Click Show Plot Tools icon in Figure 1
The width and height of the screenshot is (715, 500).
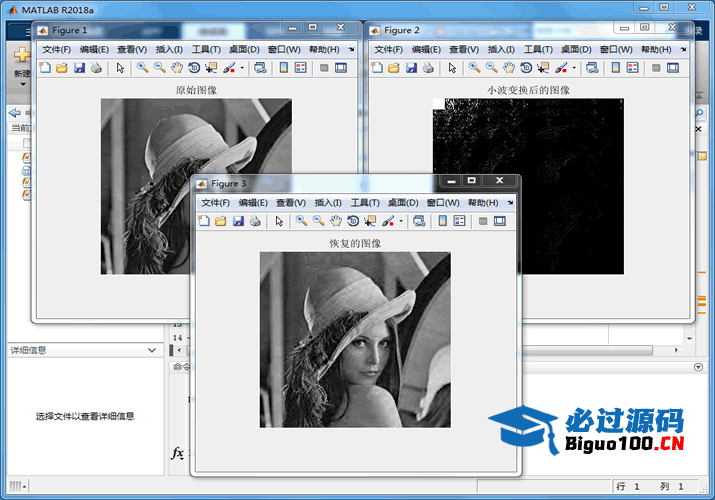point(341,68)
